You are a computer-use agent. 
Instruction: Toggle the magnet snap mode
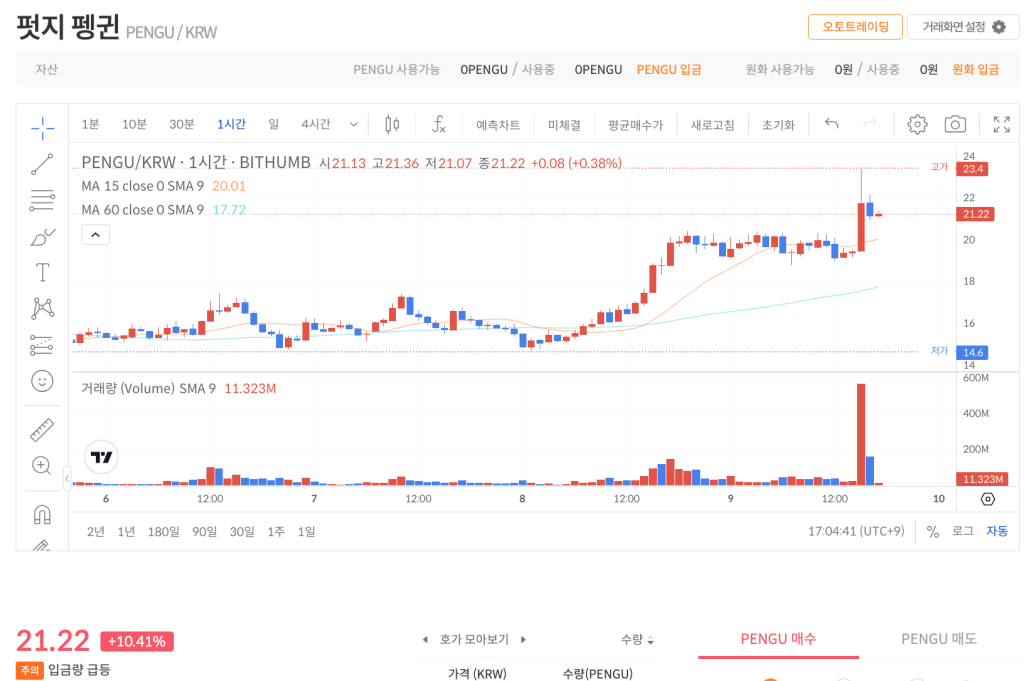click(x=42, y=515)
